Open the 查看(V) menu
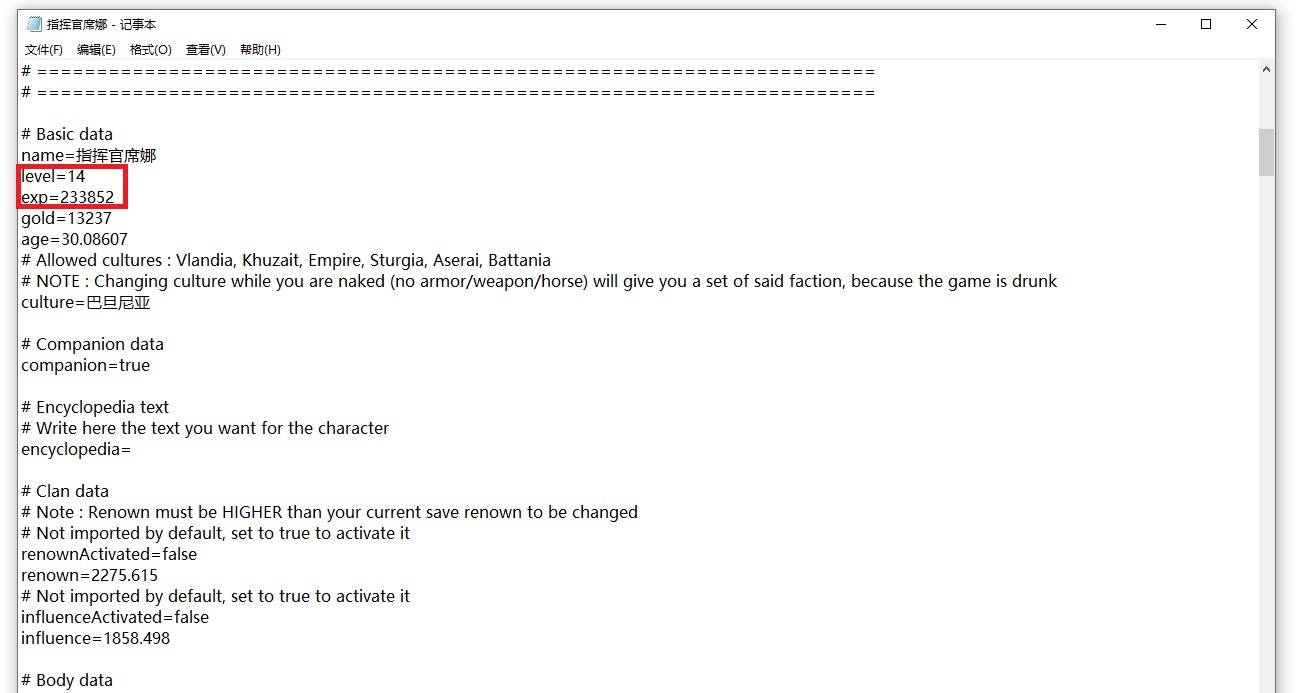Image resolution: width=1298 pixels, height=693 pixels. coord(206,49)
